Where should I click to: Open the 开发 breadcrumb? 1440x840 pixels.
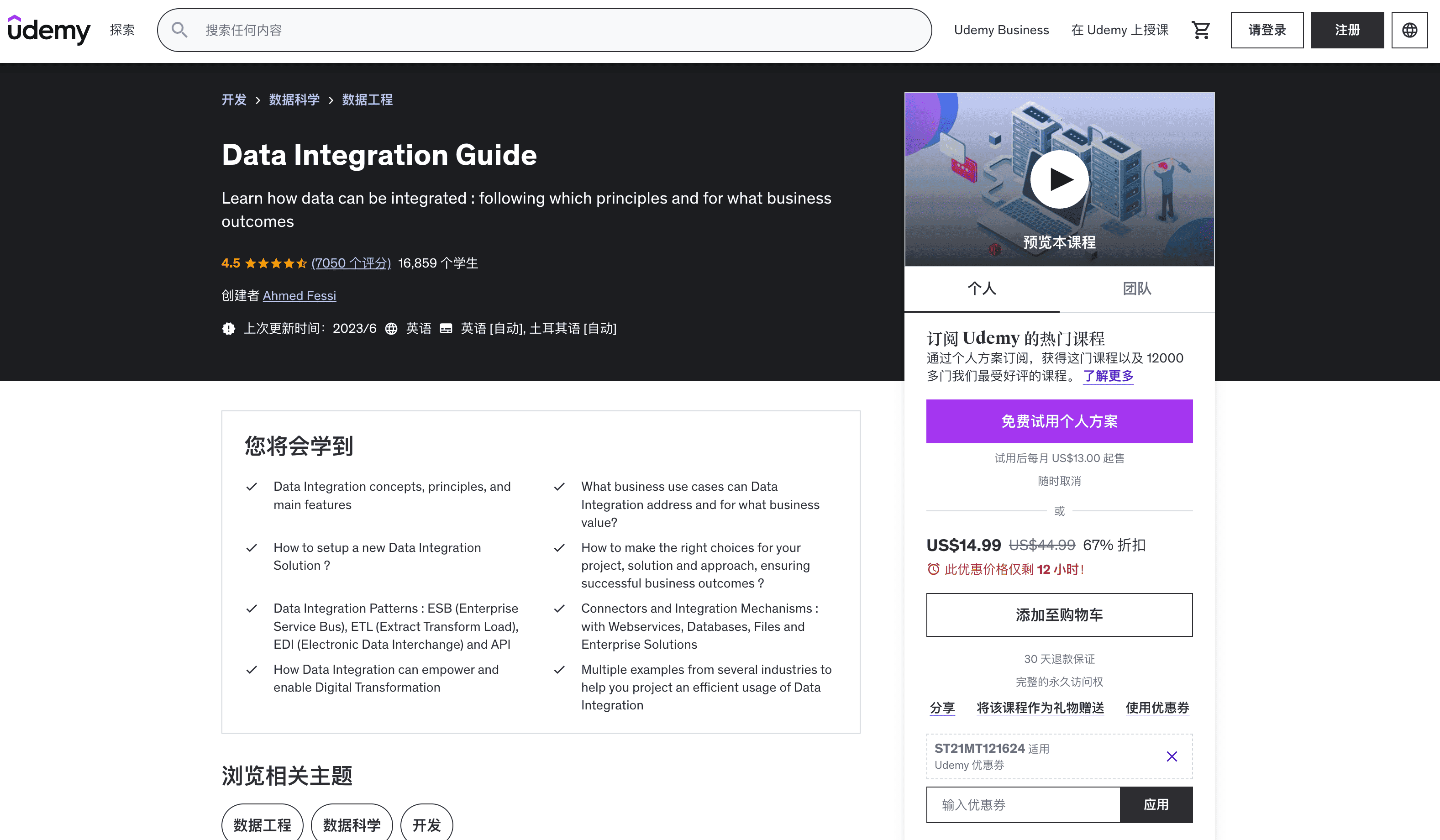point(234,100)
